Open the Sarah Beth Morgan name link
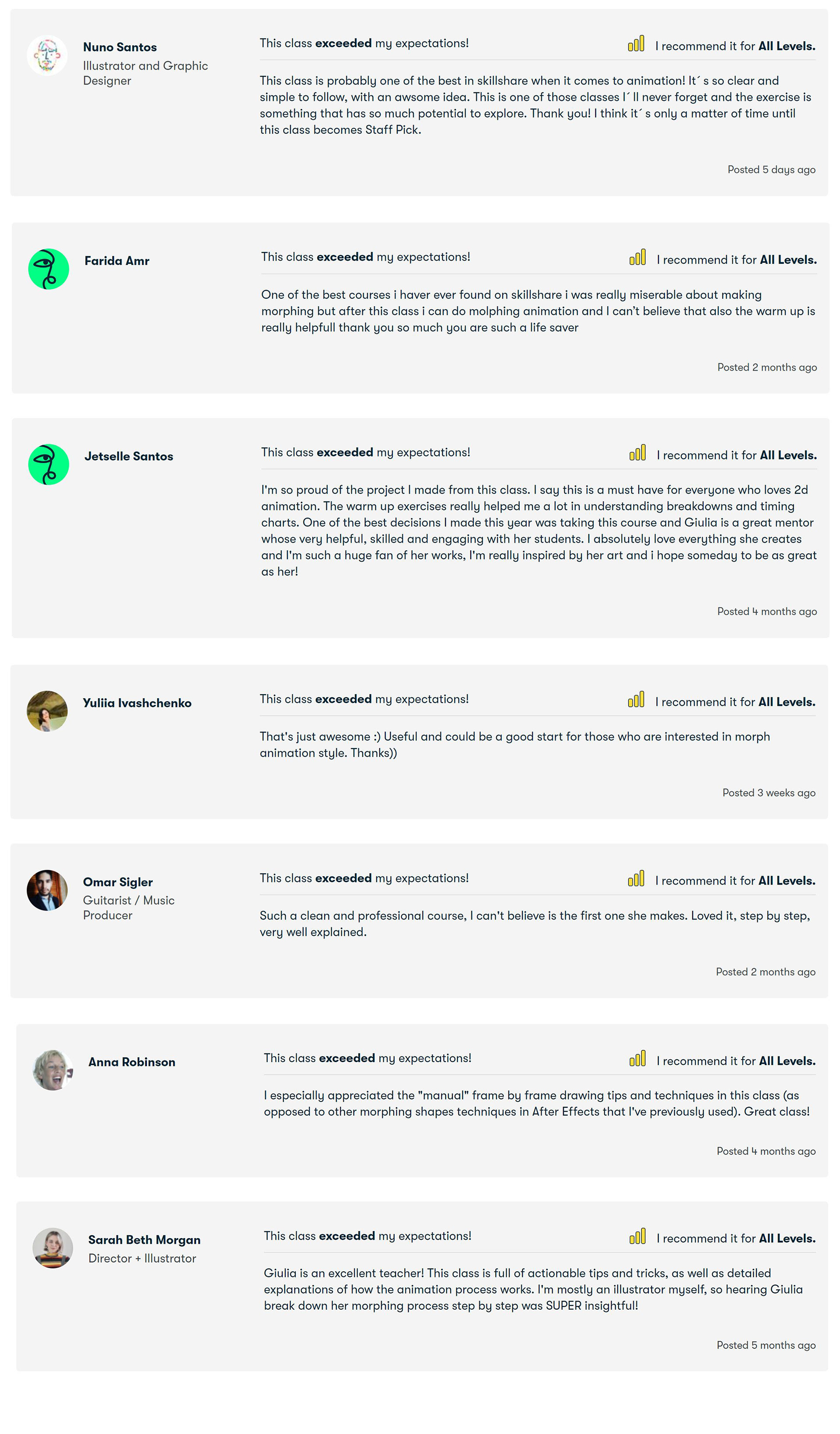Image resolution: width=840 pixels, height=1434 pixels. tap(144, 1240)
